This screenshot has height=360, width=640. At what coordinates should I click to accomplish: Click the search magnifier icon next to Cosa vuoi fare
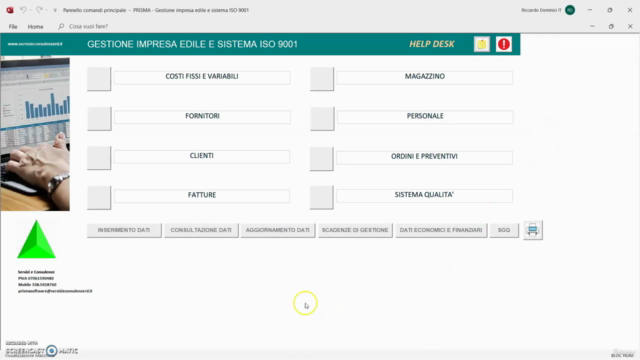(61, 26)
